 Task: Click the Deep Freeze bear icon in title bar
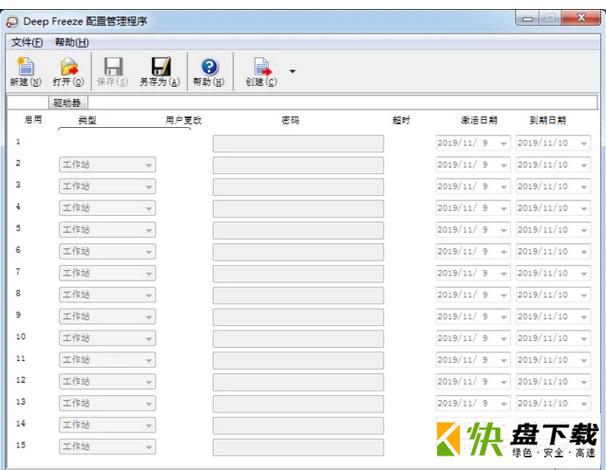(12, 22)
